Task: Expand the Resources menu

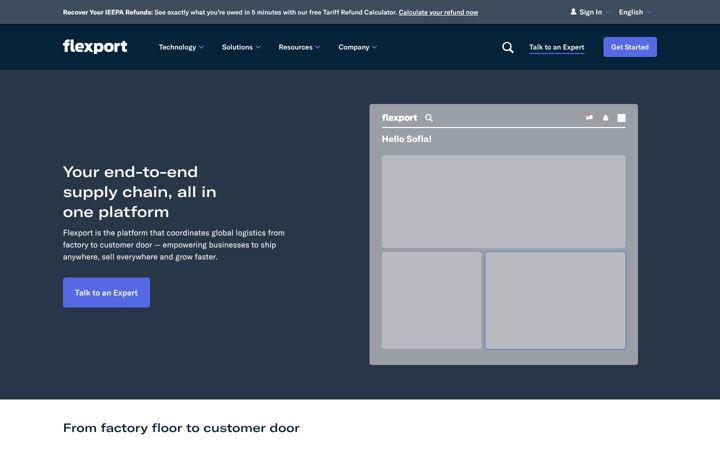Action: click(x=299, y=47)
